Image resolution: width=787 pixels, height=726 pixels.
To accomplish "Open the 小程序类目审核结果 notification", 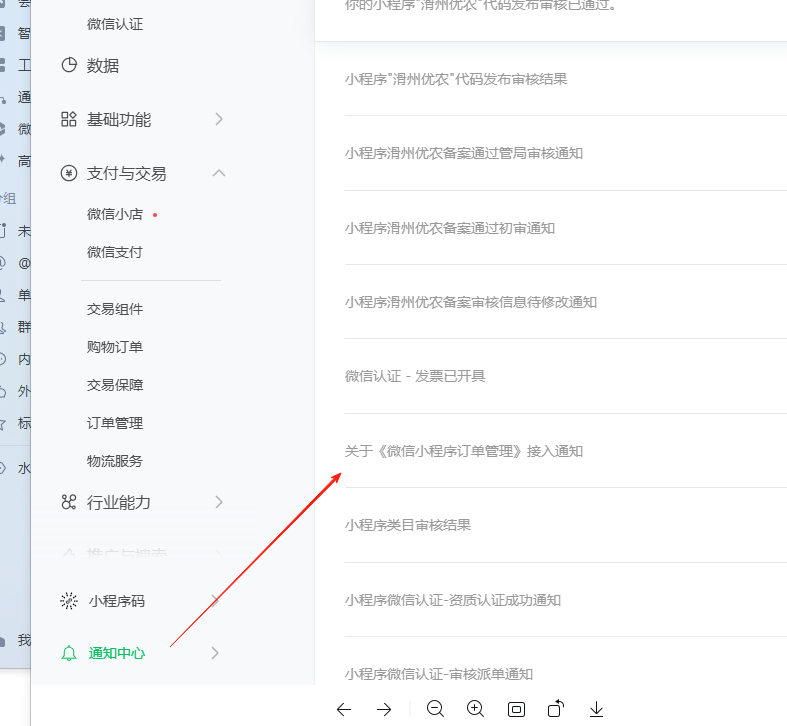I will click(408, 525).
